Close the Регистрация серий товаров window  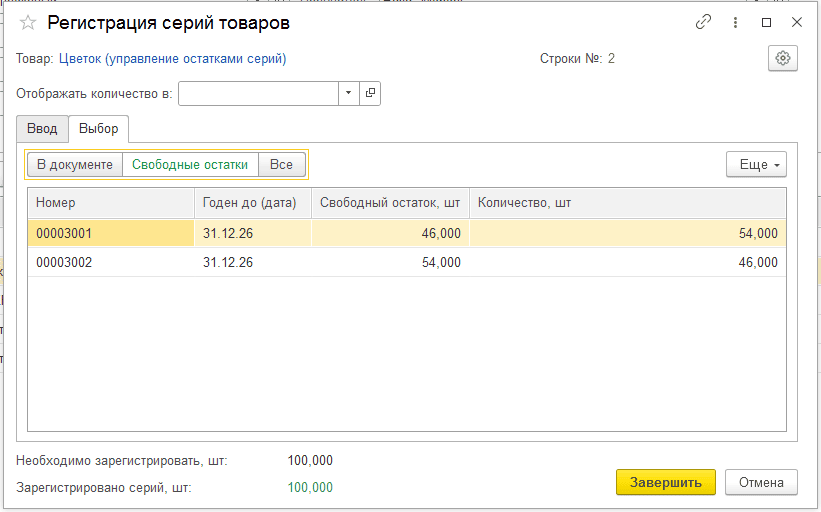(796, 23)
